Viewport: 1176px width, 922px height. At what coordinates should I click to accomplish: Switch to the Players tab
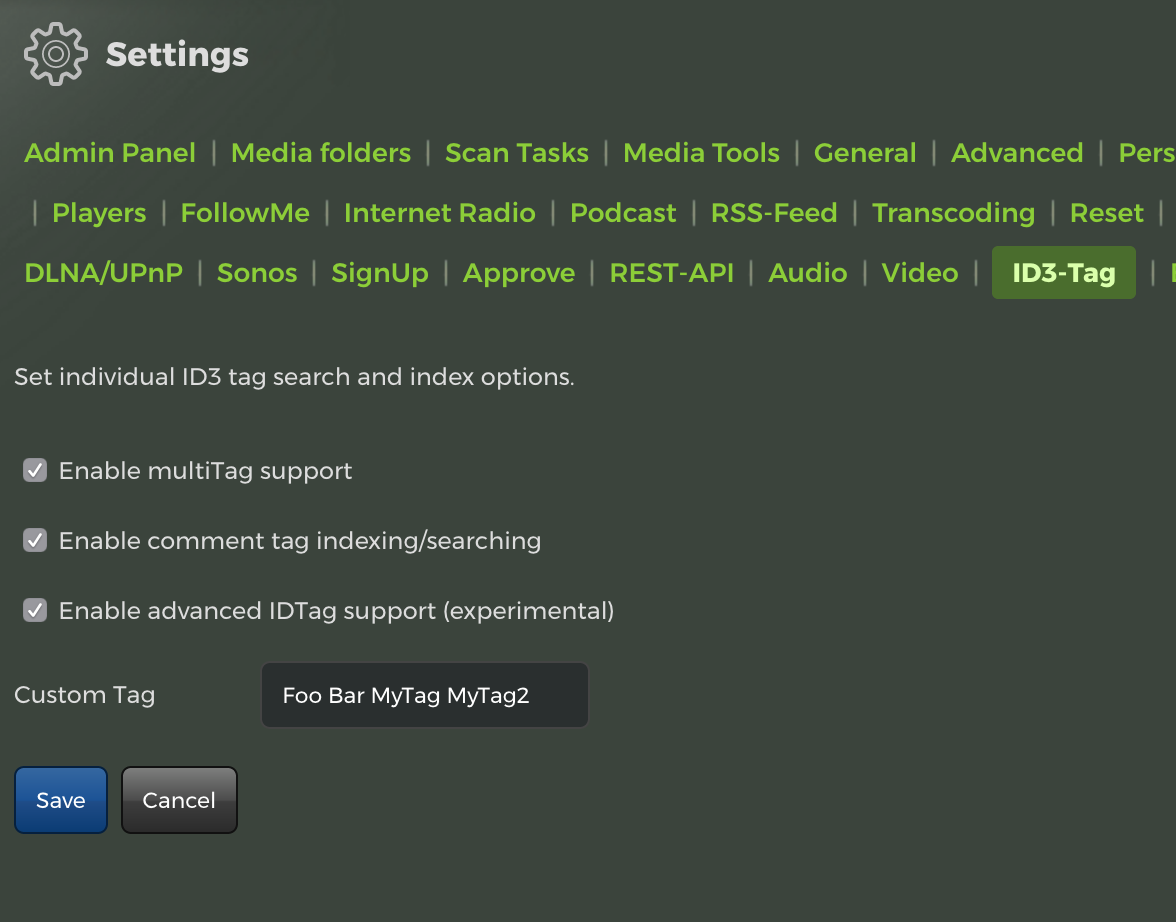click(99, 213)
